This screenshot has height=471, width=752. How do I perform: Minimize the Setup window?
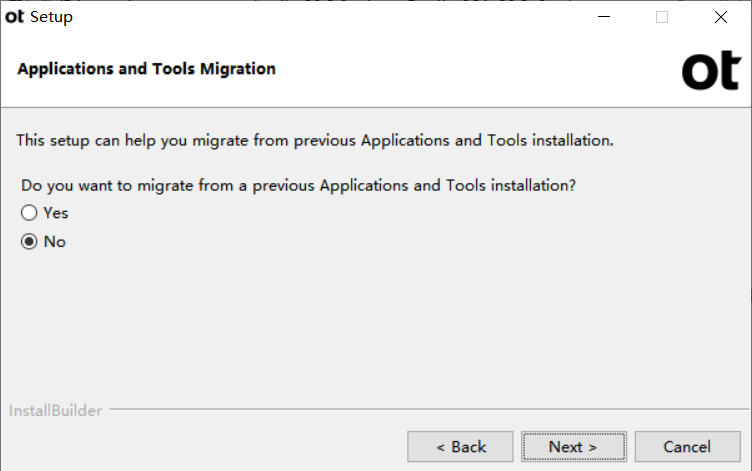pos(604,17)
